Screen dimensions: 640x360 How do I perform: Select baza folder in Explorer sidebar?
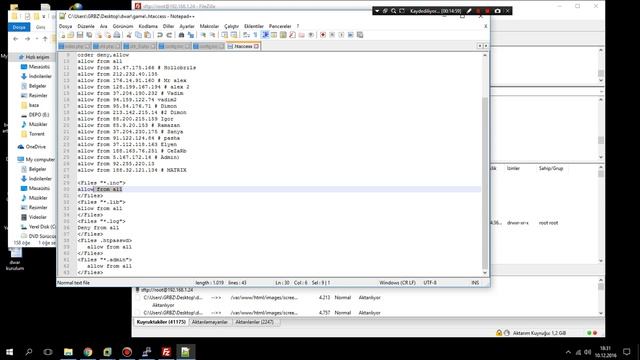click(34, 105)
